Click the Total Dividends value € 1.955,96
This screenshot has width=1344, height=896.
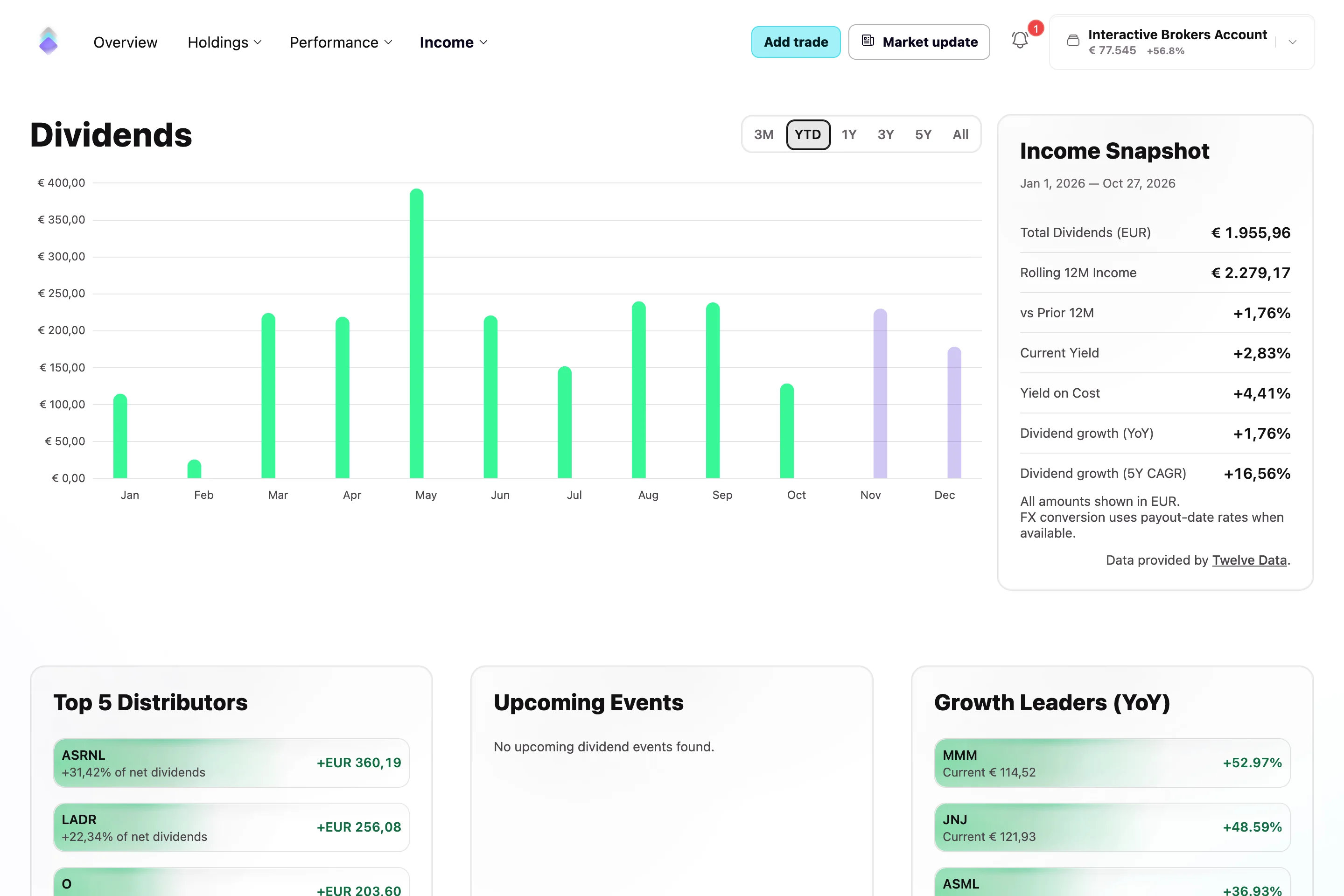(1250, 232)
